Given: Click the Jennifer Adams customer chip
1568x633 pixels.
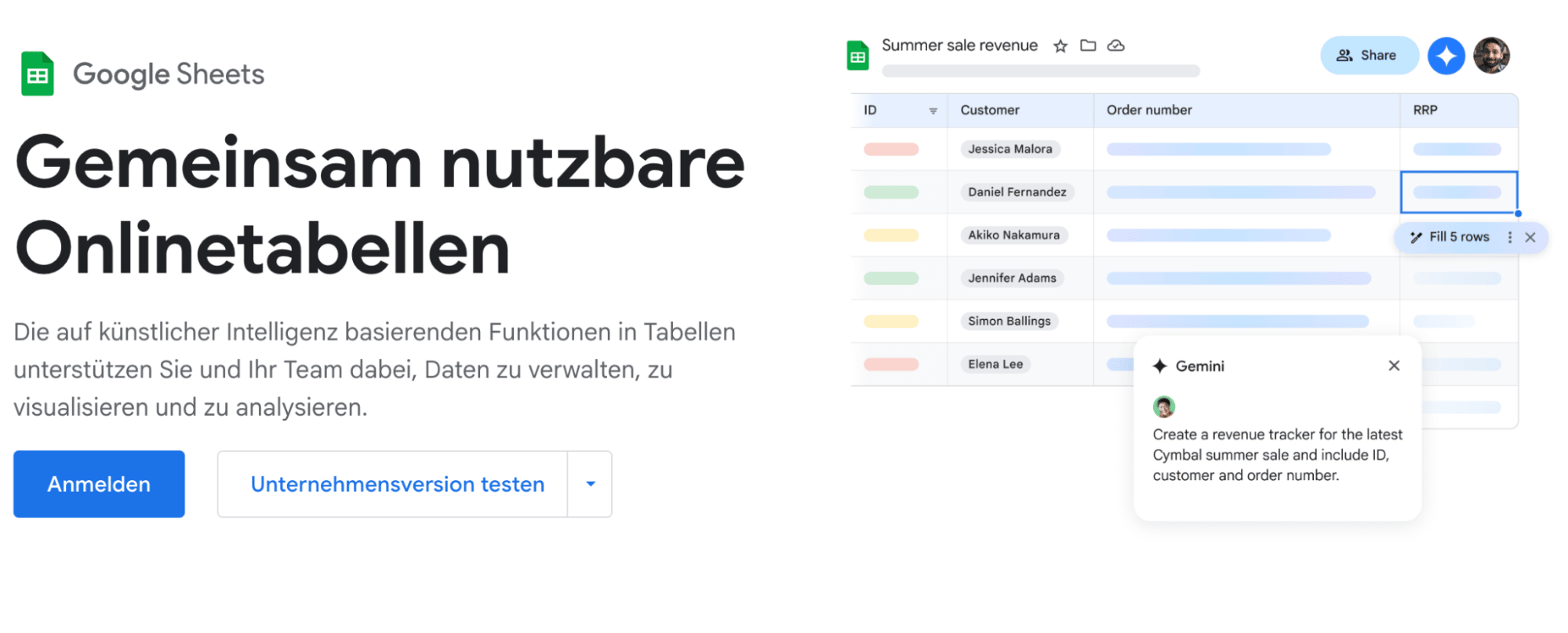Looking at the screenshot, I should click(1012, 278).
